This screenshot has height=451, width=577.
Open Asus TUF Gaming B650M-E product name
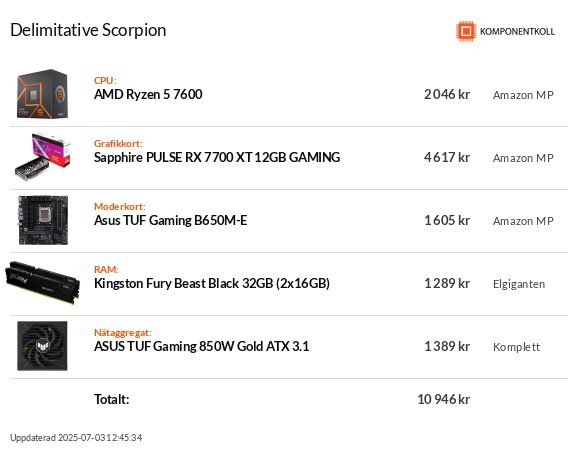(170, 220)
